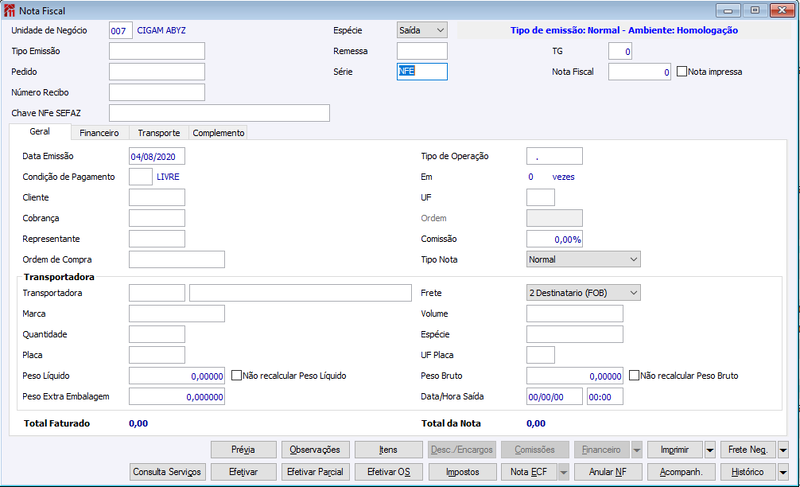Open the Espécie Saída dropdown

point(422,30)
